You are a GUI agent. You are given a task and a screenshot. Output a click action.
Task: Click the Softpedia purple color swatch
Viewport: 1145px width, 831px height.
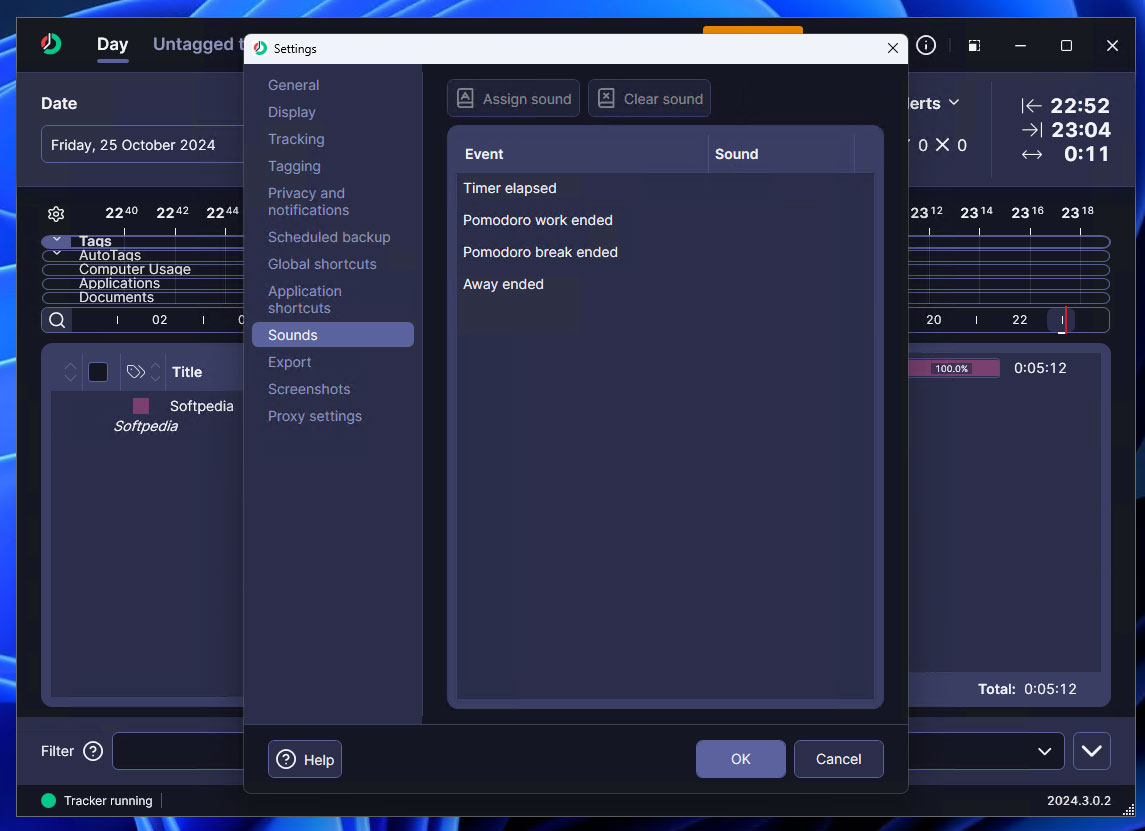pyautogui.click(x=141, y=406)
